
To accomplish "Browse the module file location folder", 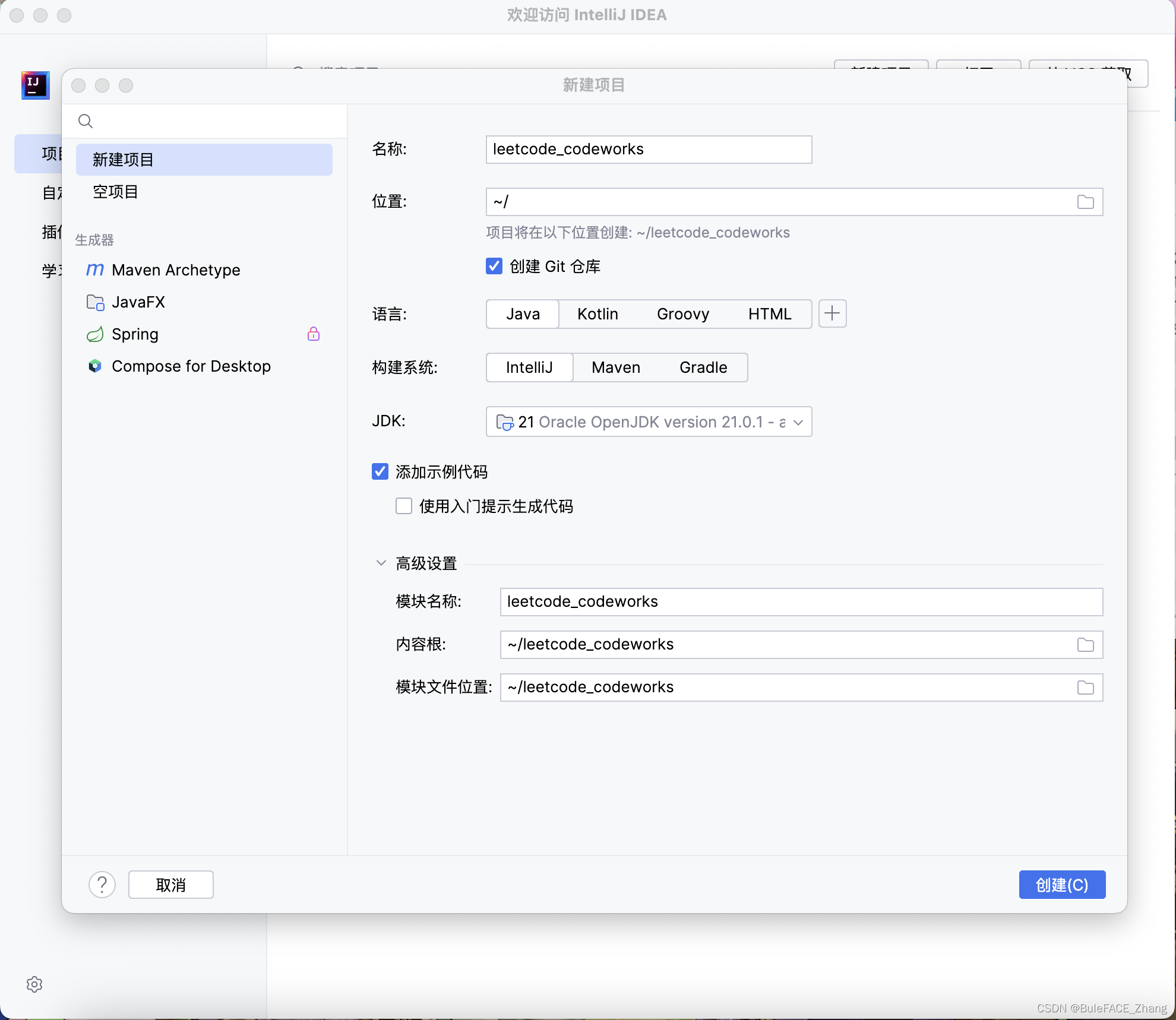I will pyautogui.click(x=1085, y=688).
